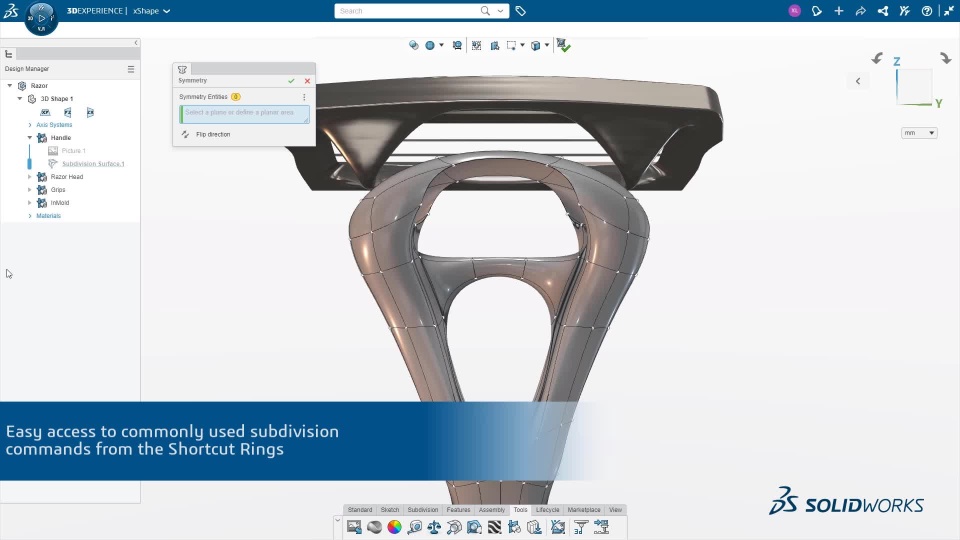Expand the Materials node
The height and width of the screenshot is (540, 960).
coord(30,216)
